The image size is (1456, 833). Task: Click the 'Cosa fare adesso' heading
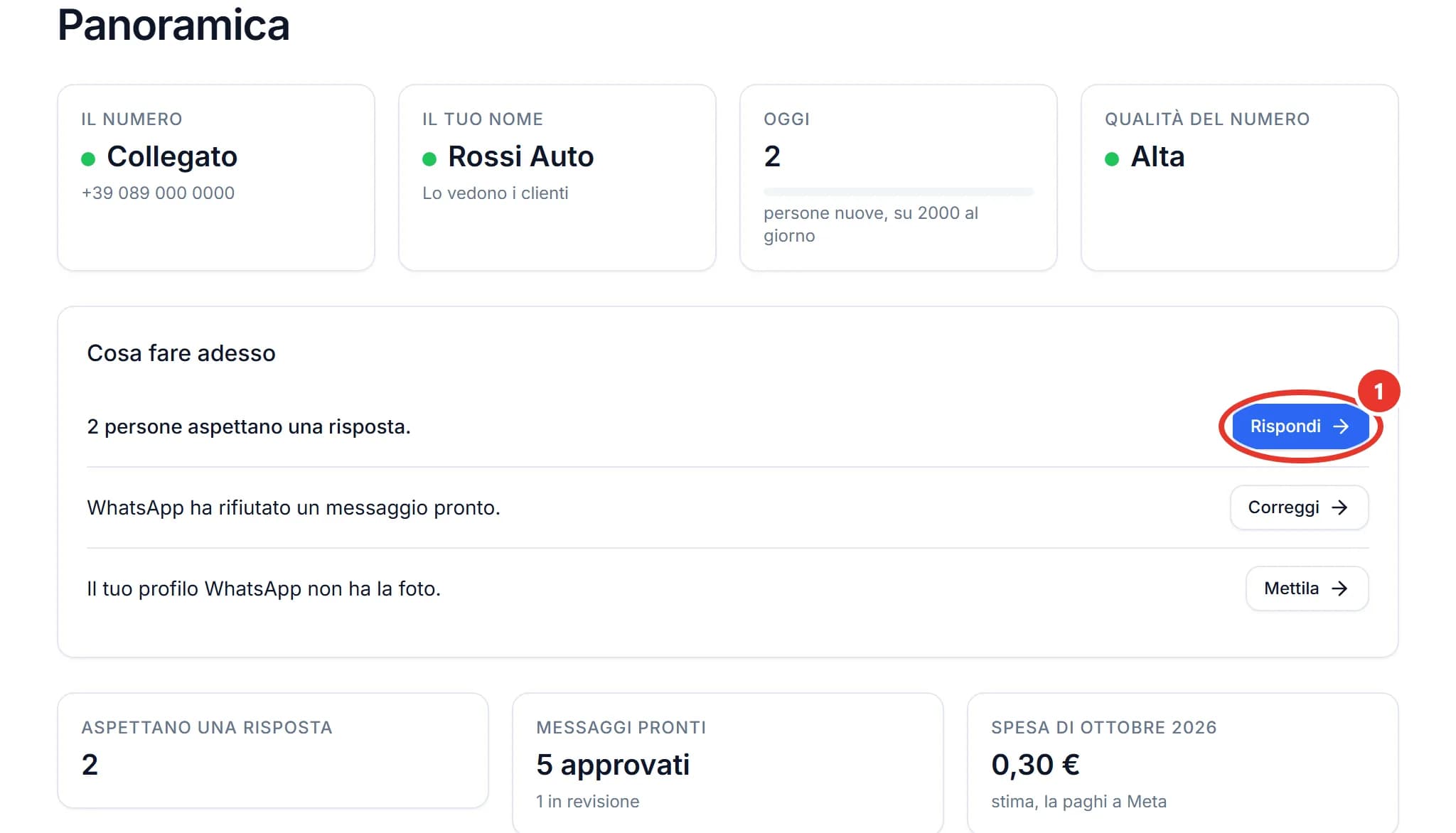[181, 353]
